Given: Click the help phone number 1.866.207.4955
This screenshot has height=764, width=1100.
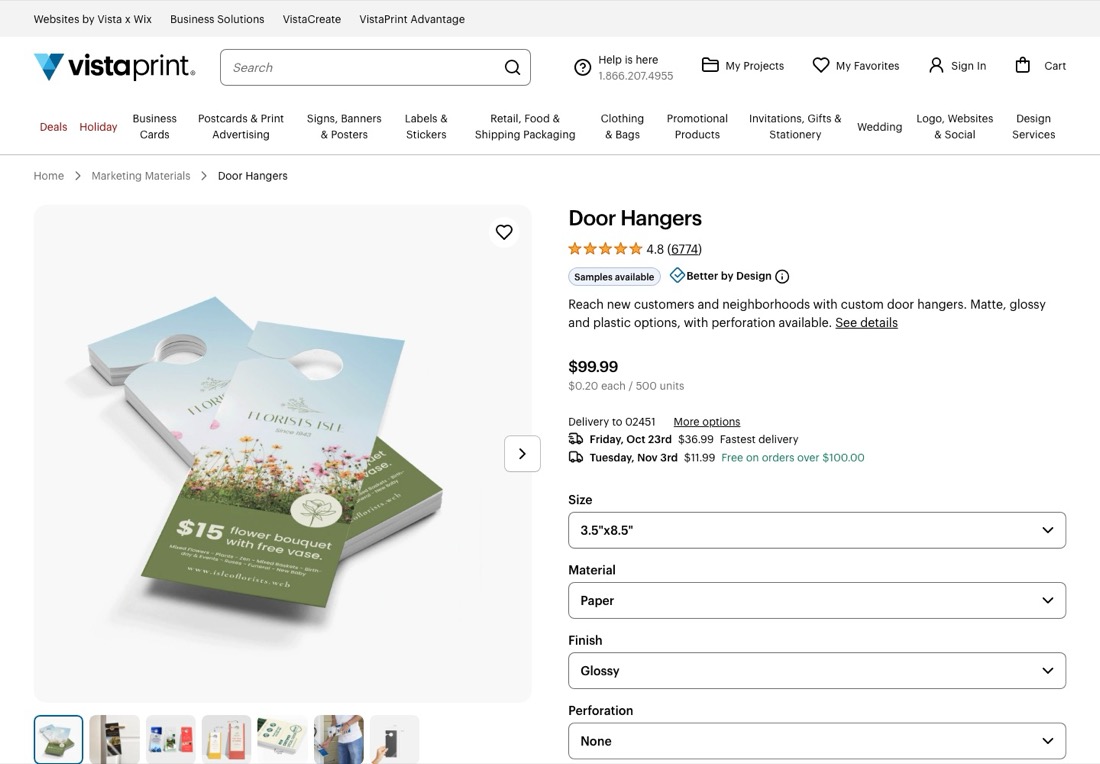Looking at the screenshot, I should point(636,76).
